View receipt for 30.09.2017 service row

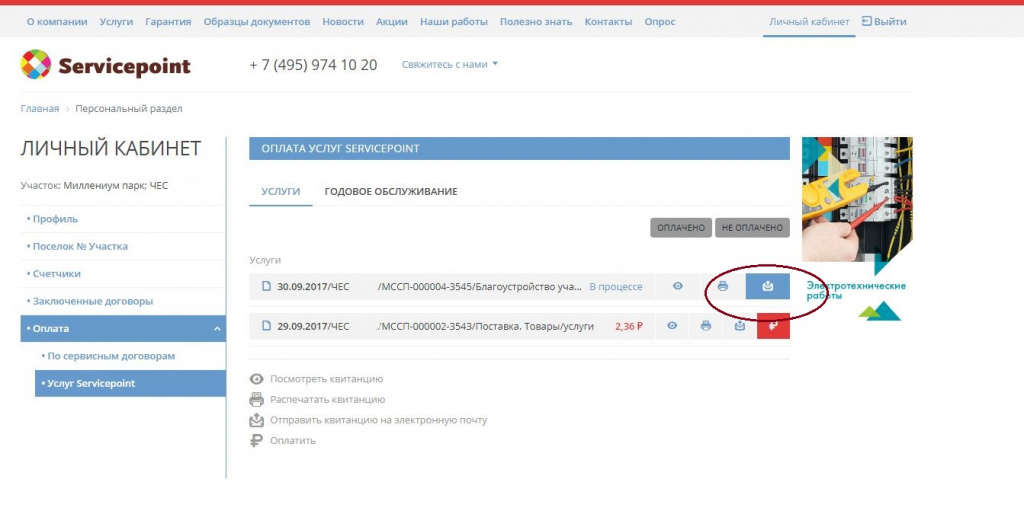pos(678,286)
